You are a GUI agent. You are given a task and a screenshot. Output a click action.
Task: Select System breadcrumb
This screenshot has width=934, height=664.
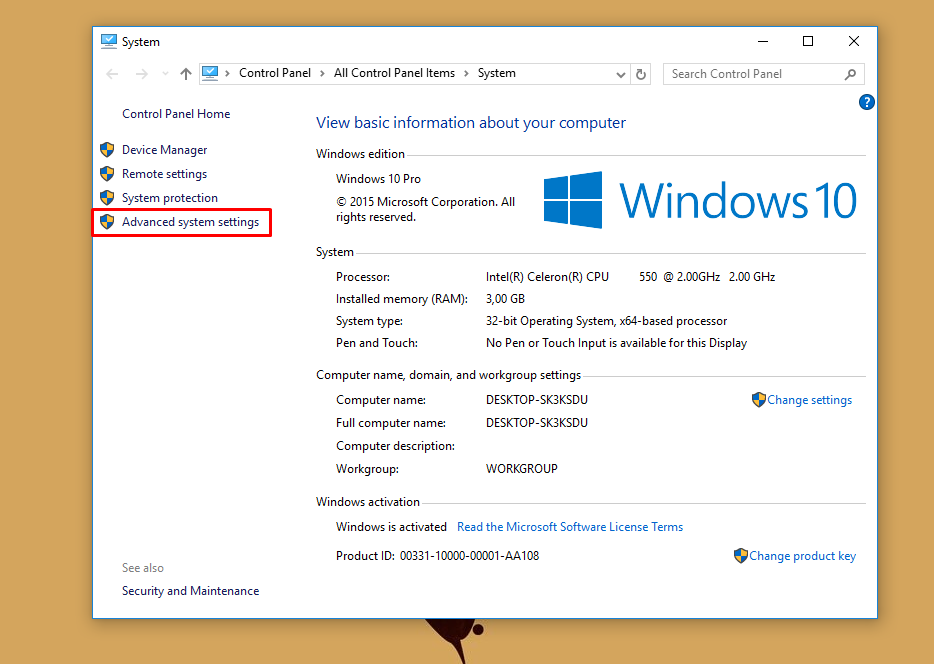click(x=497, y=73)
